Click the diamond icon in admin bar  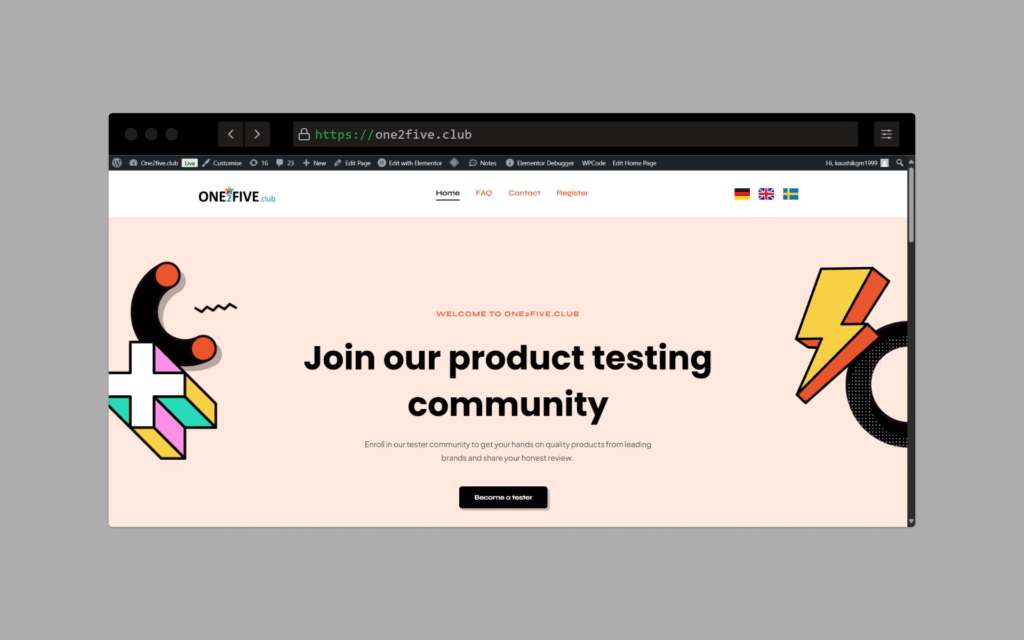pyautogui.click(x=455, y=163)
